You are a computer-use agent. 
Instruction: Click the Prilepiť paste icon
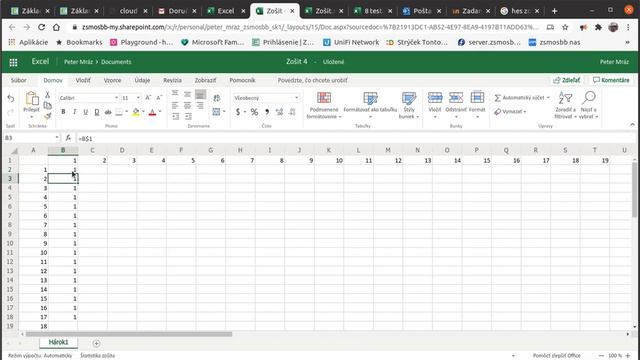pos(31,98)
